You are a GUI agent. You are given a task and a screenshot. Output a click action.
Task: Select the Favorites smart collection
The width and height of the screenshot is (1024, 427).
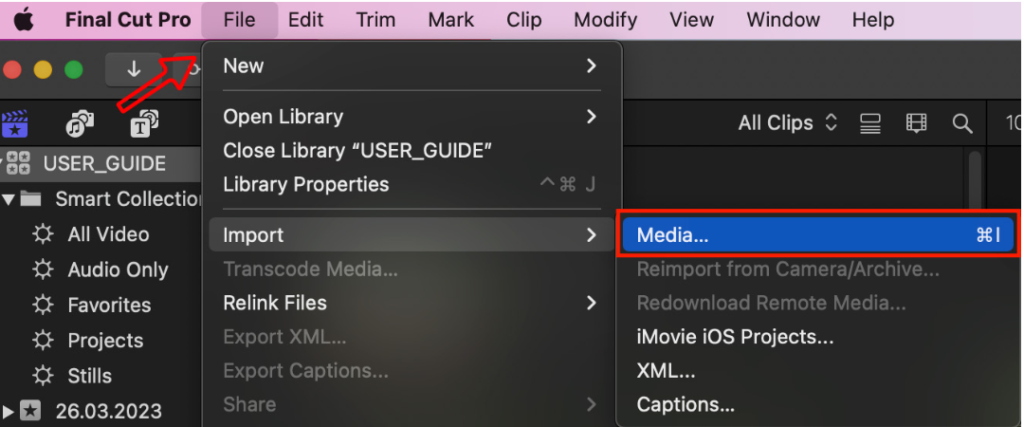pyautogui.click(x=109, y=305)
